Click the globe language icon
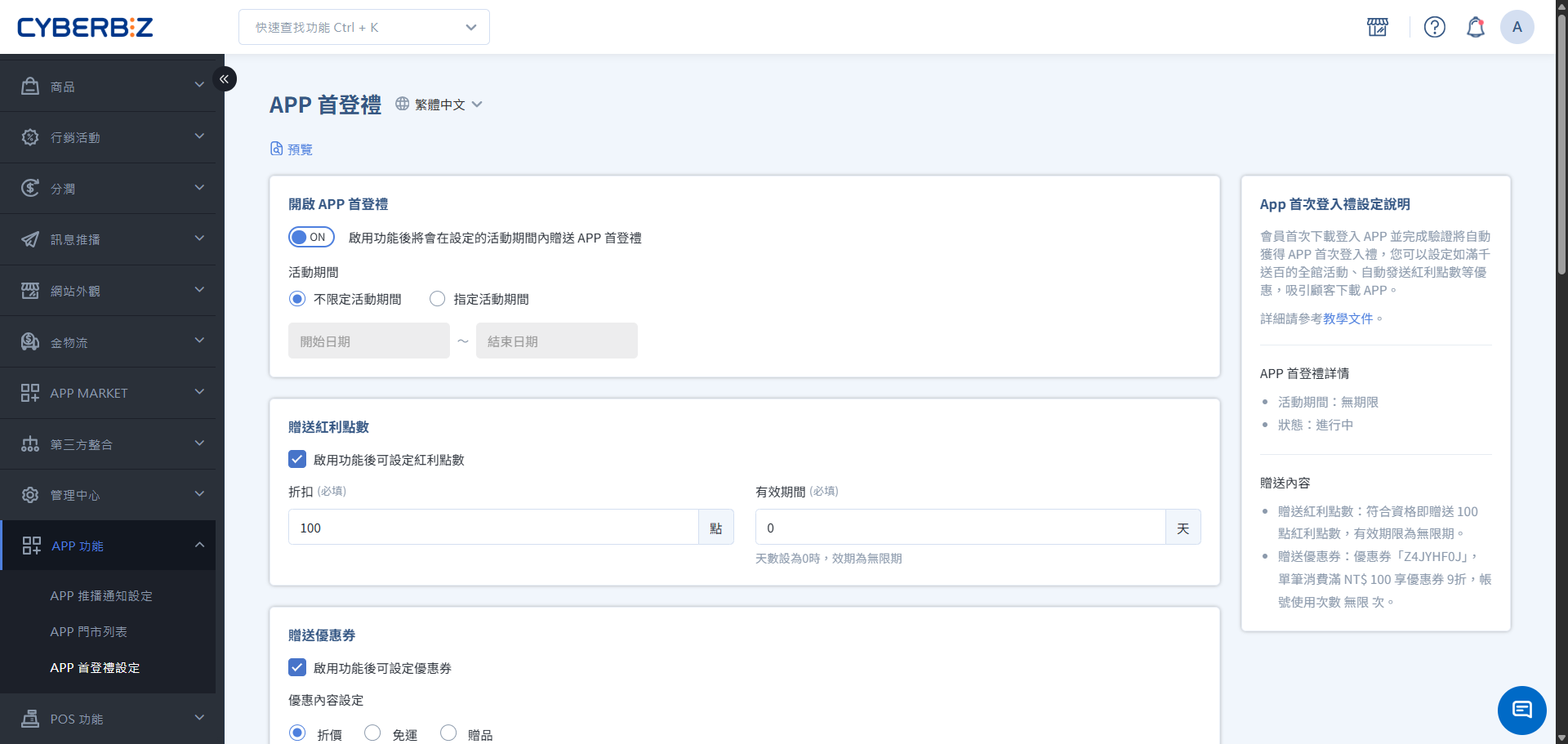Screen dimensions: 1568x744 403,104
